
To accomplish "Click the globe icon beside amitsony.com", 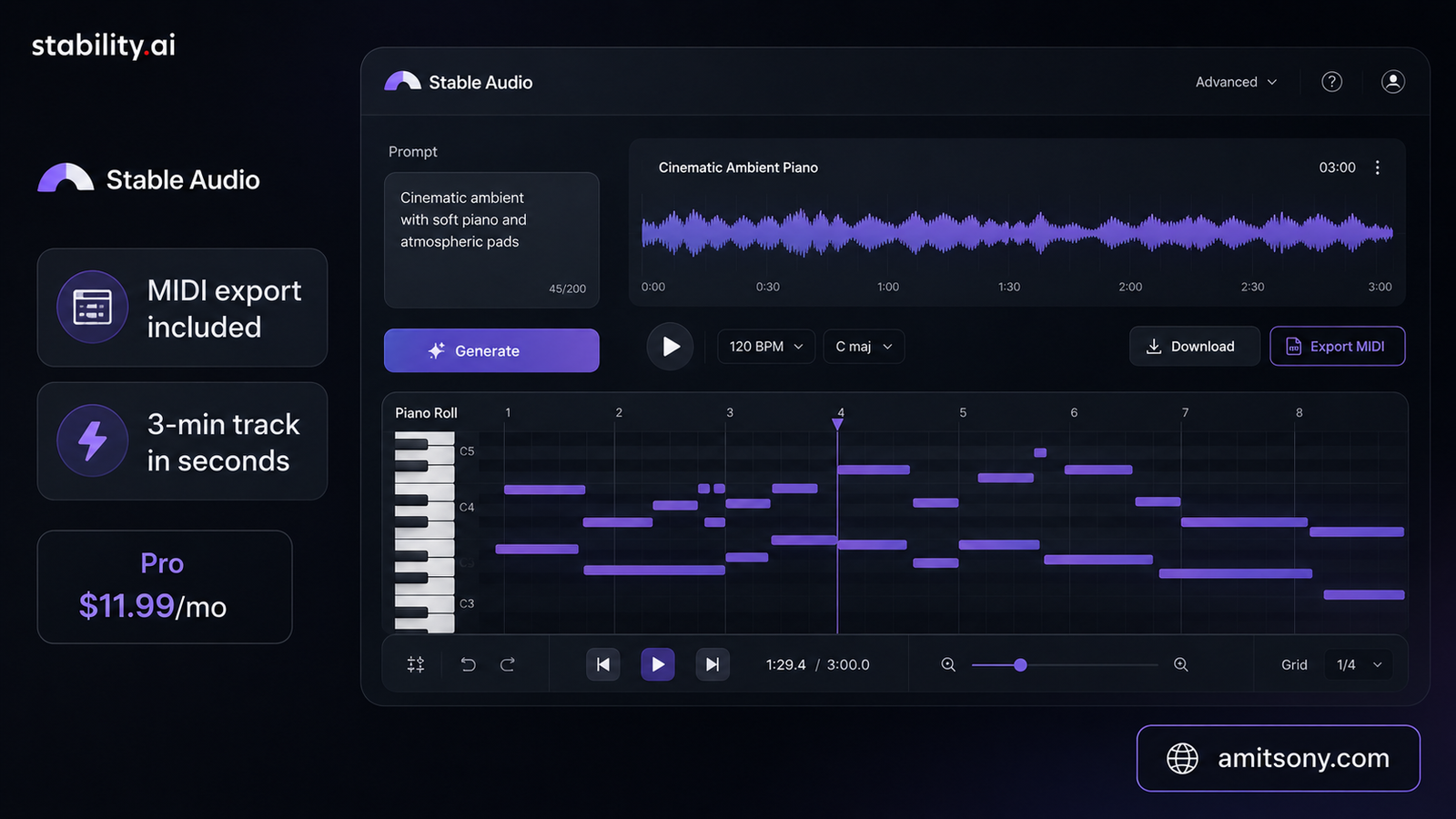I will [x=1182, y=758].
